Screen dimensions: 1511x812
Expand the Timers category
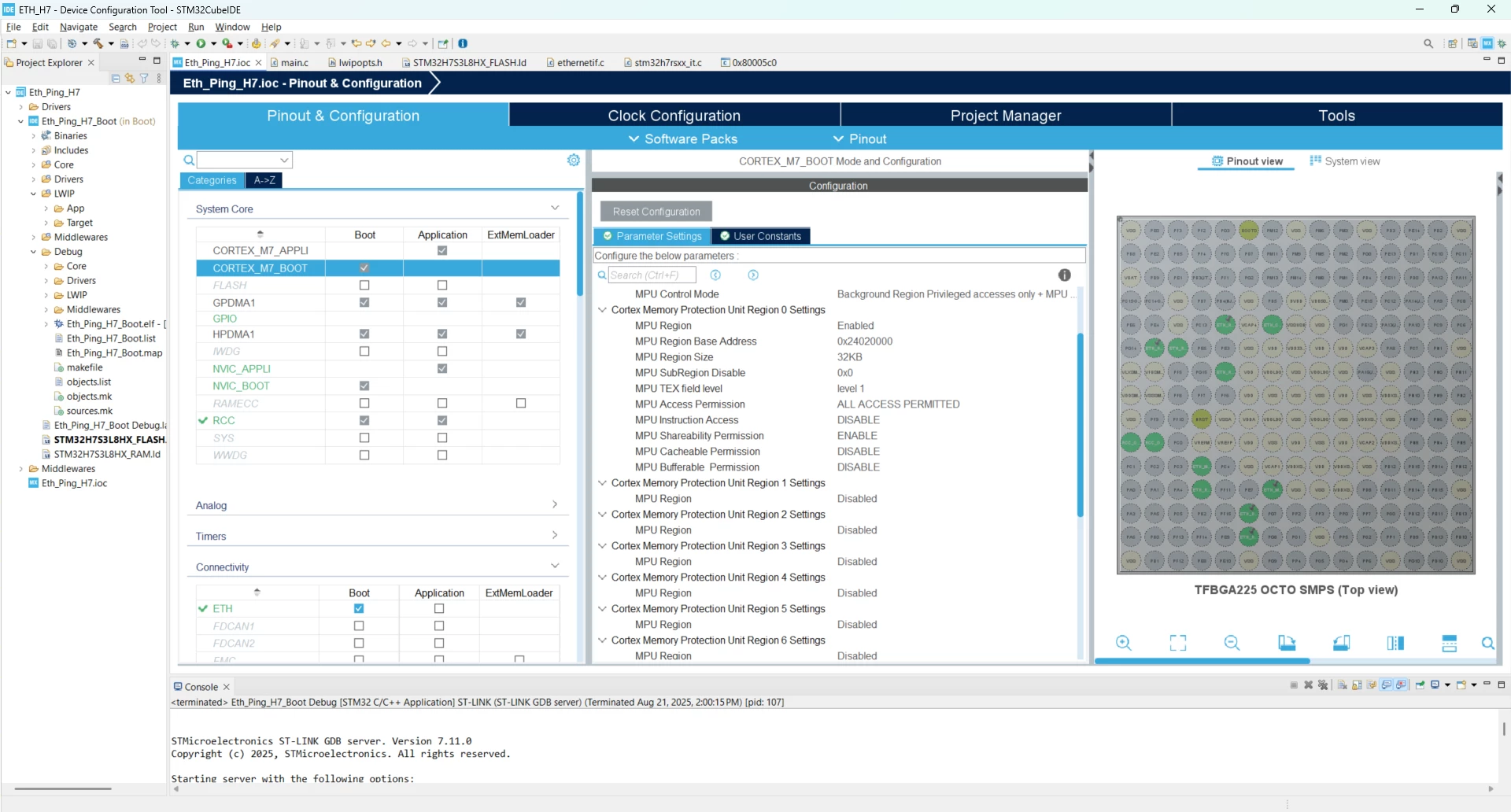point(555,536)
